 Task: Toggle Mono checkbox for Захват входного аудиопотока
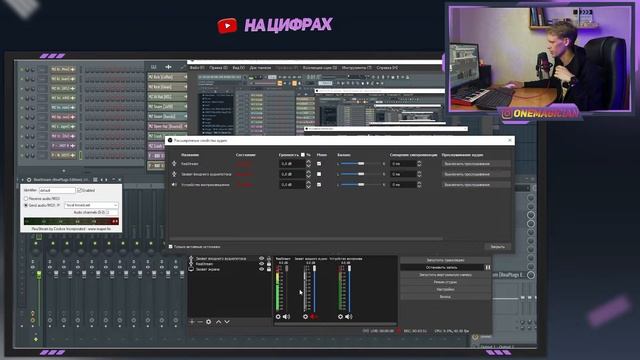click(x=319, y=174)
